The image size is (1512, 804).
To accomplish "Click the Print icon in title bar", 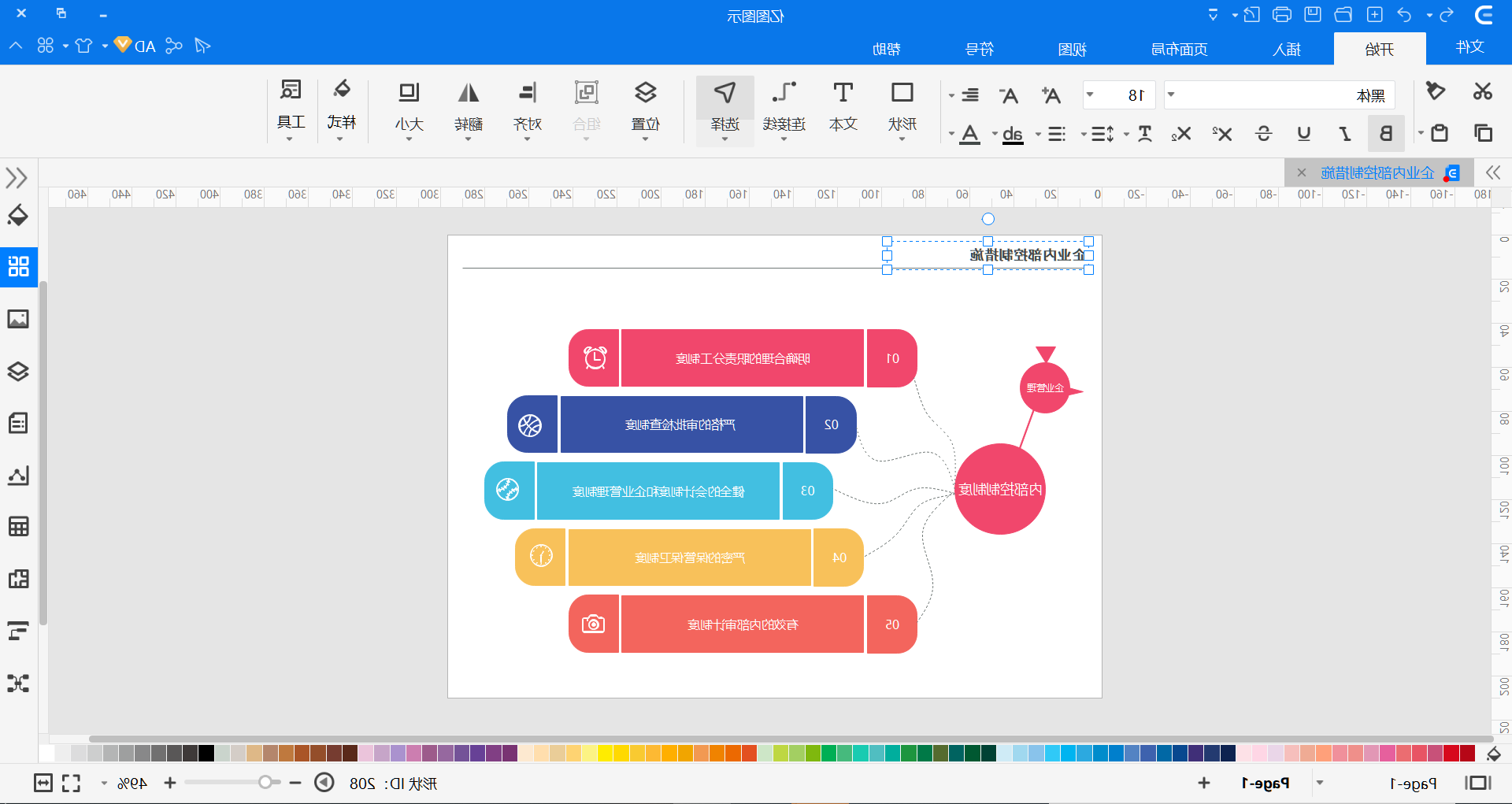I will tap(1282, 14).
